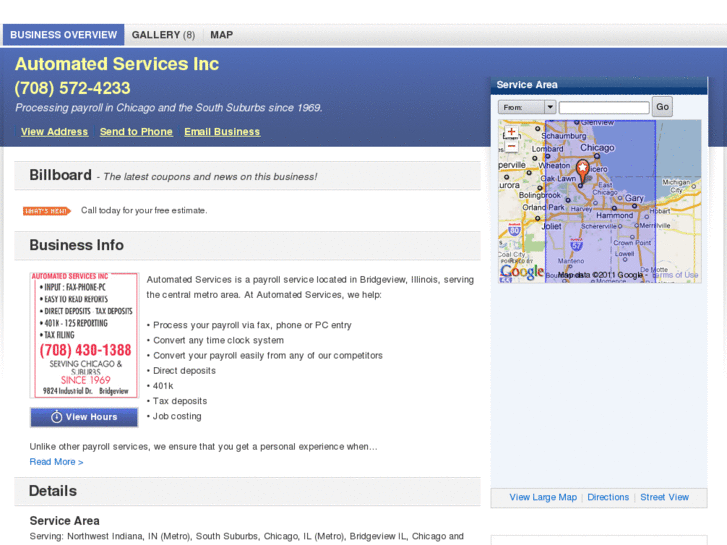The width and height of the screenshot is (727, 545).
Task: Click Read More link
Action: click(x=57, y=462)
